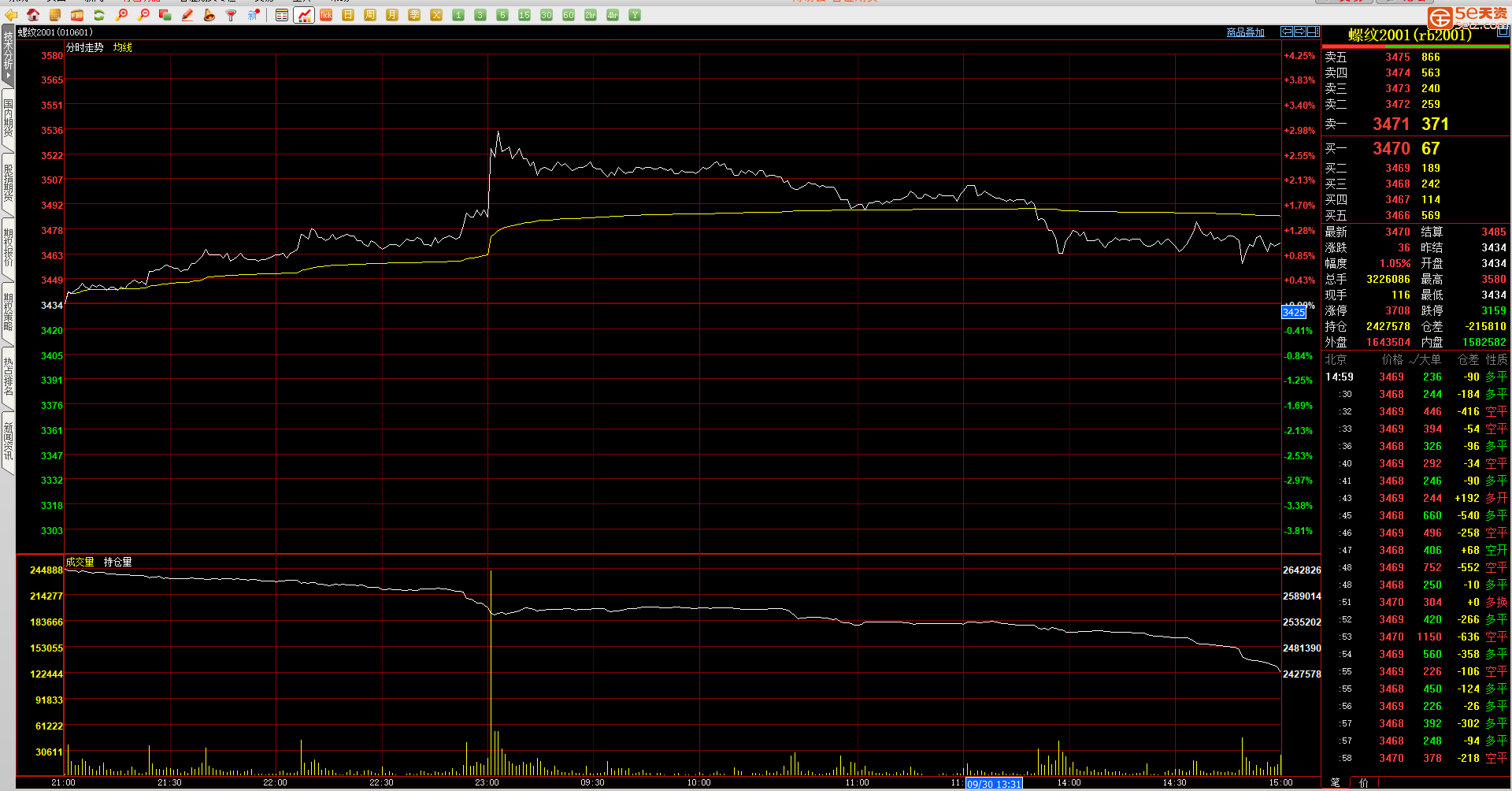Select the 成交量 volume indicator label
Image resolution: width=1512 pixels, height=791 pixels.
[80, 562]
